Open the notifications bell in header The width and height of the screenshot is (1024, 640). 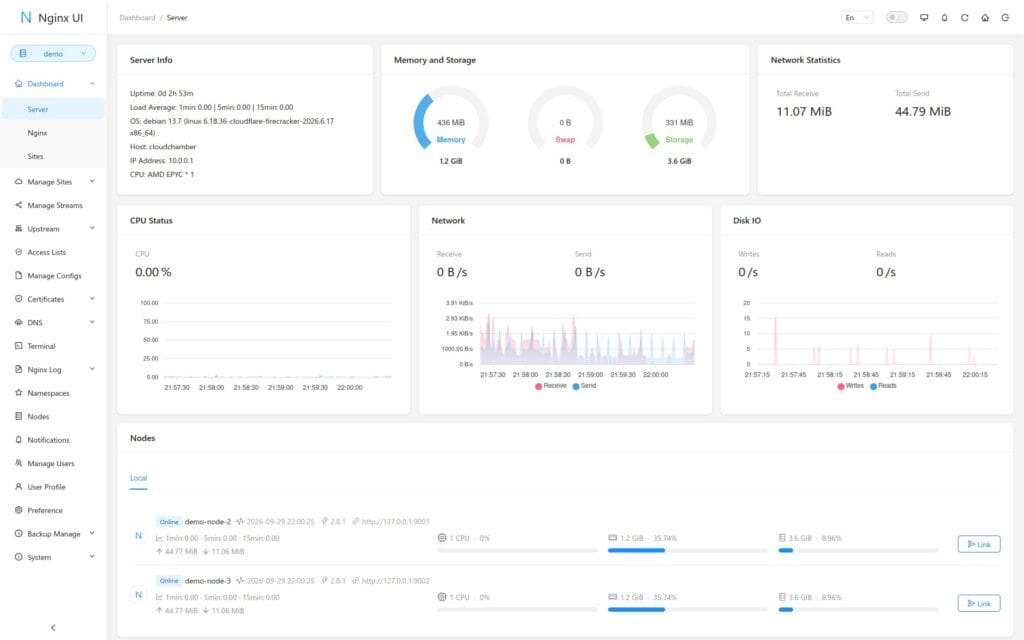944,18
